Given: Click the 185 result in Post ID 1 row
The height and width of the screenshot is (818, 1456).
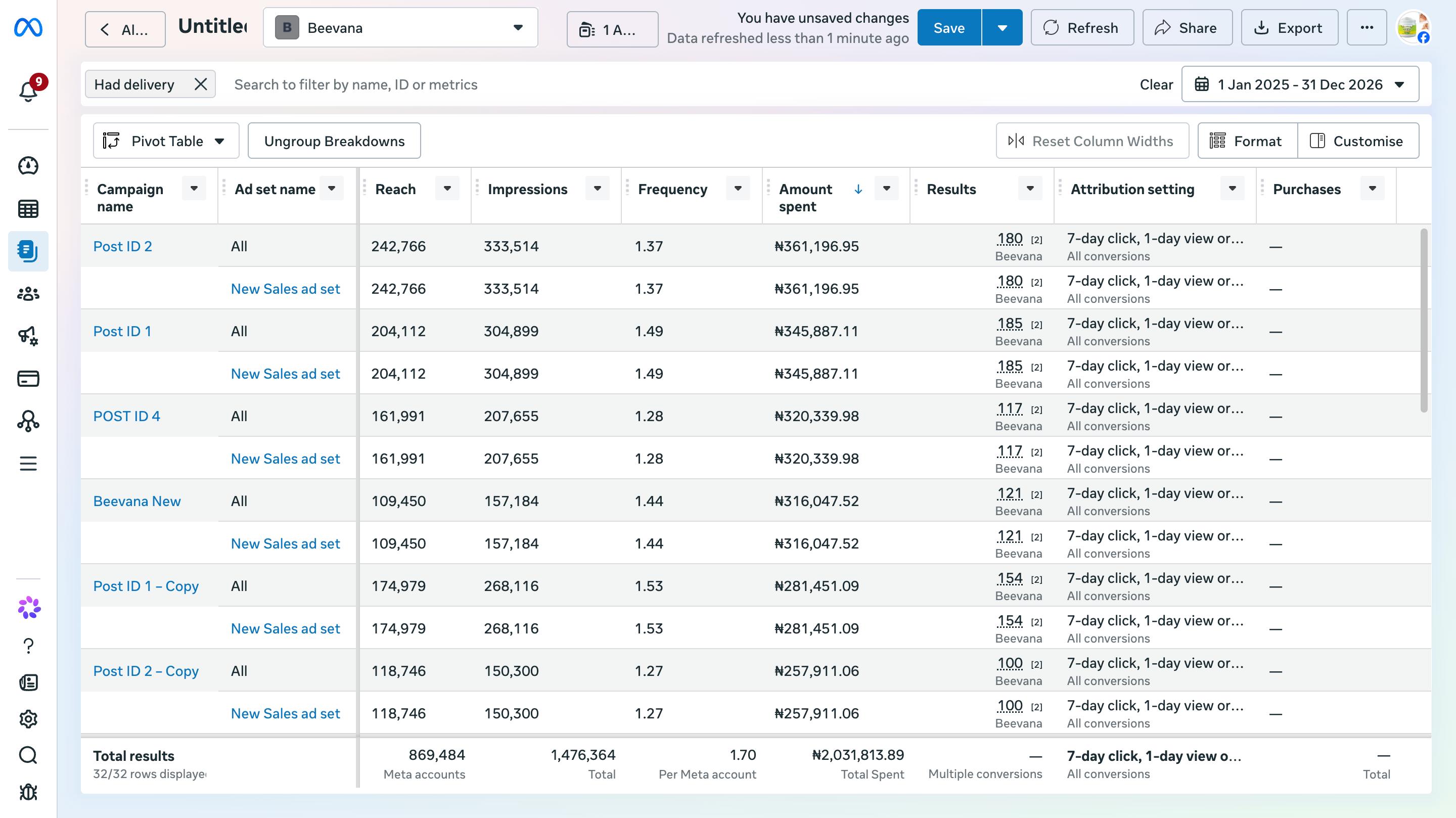Looking at the screenshot, I should pos(1010,324).
